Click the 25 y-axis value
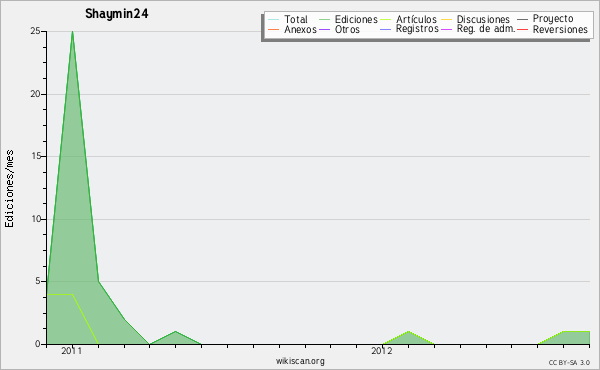 pos(35,31)
